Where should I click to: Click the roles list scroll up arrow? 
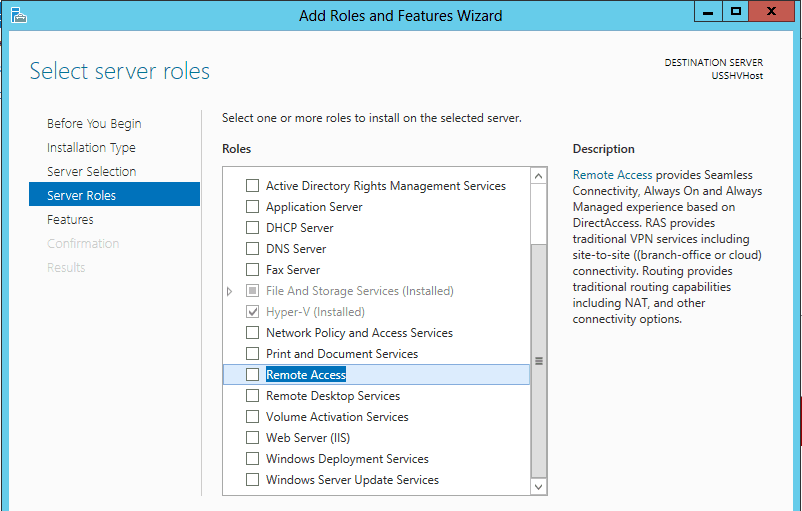[x=538, y=176]
